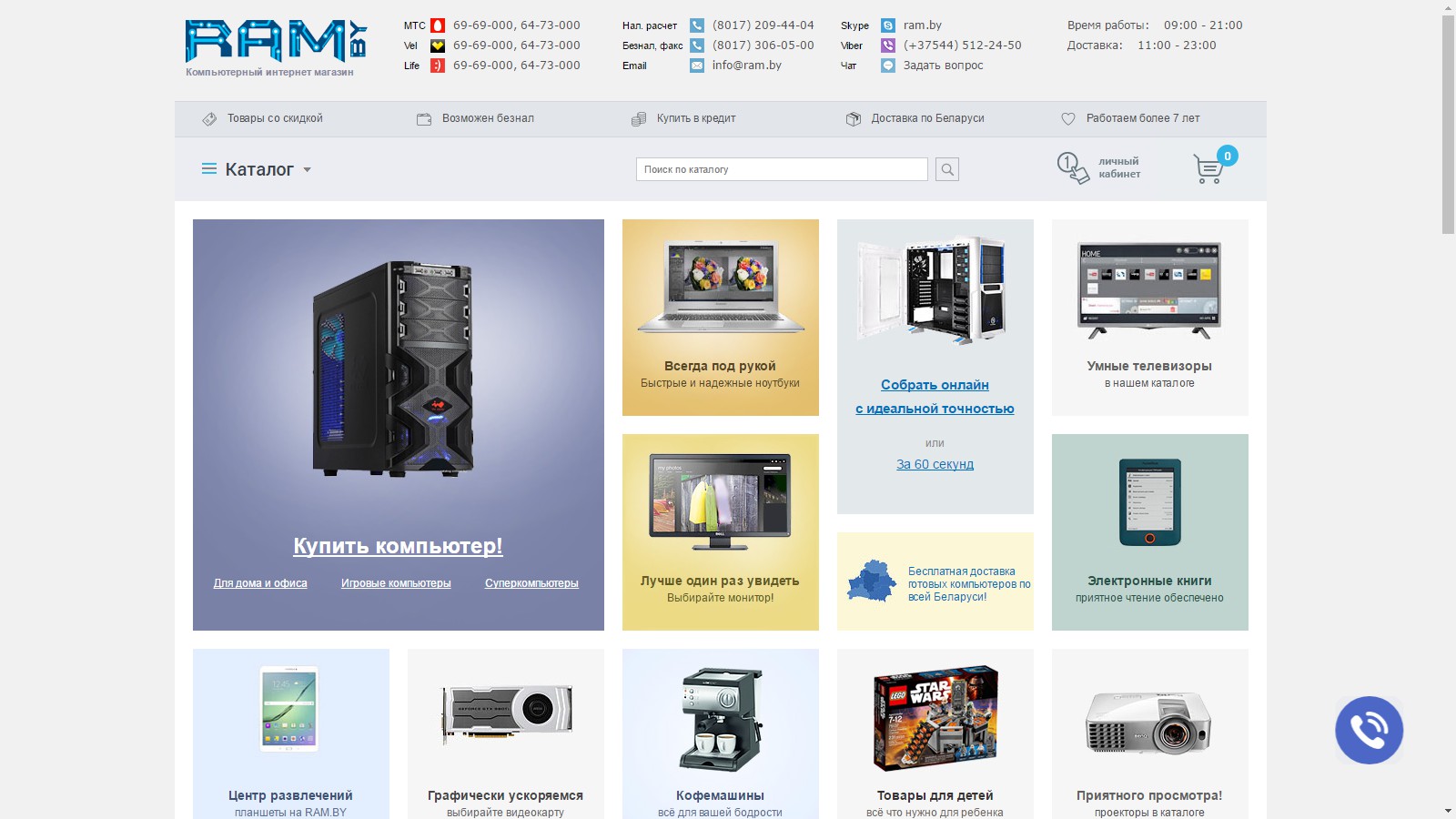Viewport: 1456px width, 819px height.
Task: Open 'Доставка по Беларуси' menu item
Action: coord(928,118)
